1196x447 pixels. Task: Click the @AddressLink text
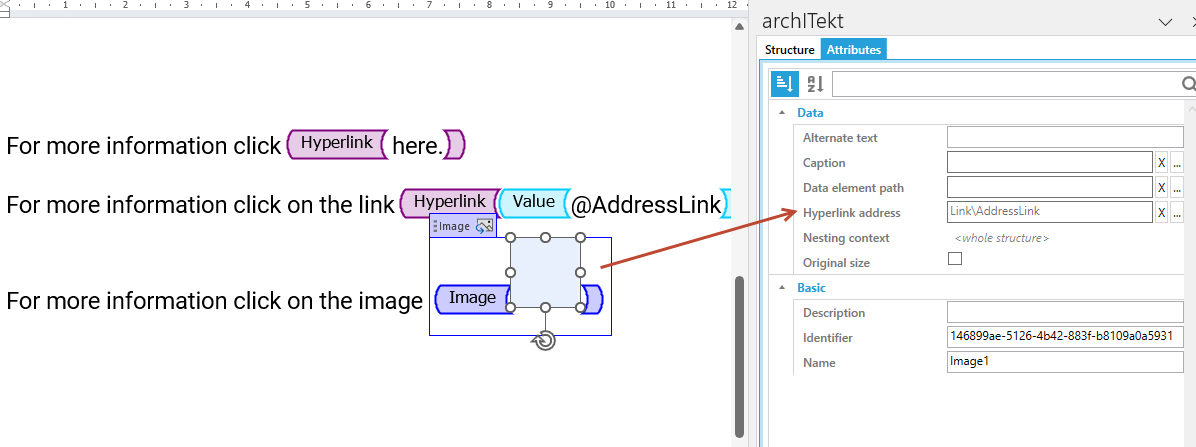click(x=645, y=205)
